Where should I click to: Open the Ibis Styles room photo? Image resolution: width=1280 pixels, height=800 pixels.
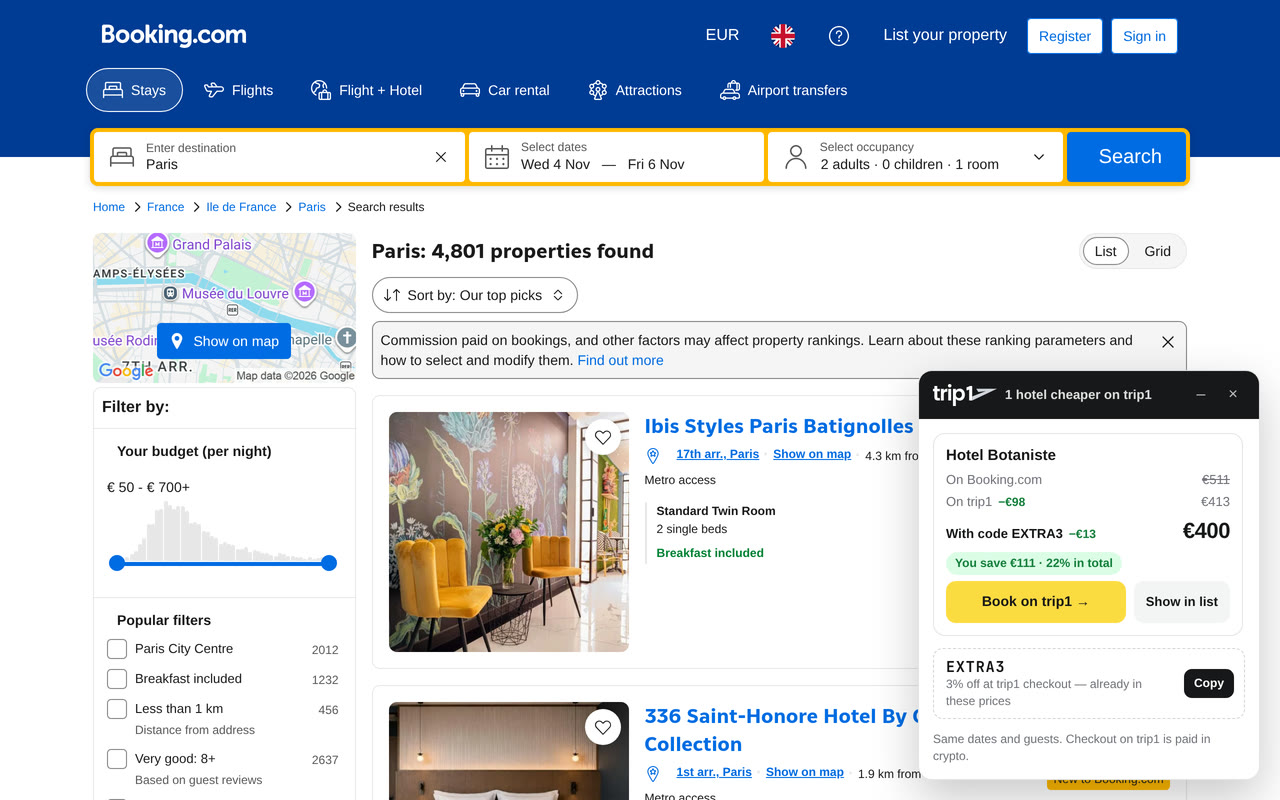click(x=509, y=532)
